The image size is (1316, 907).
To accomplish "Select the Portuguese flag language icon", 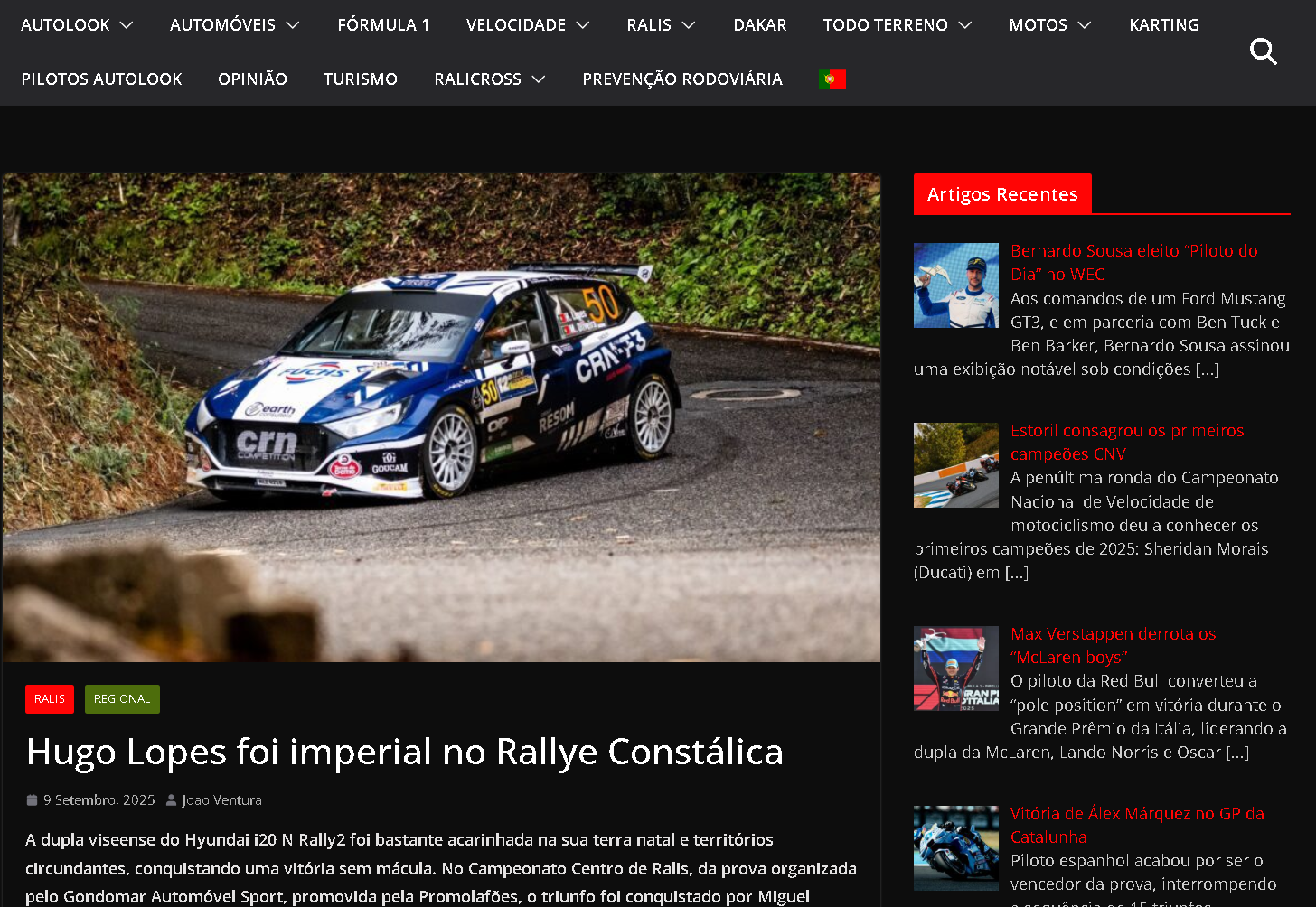I will [x=832, y=79].
